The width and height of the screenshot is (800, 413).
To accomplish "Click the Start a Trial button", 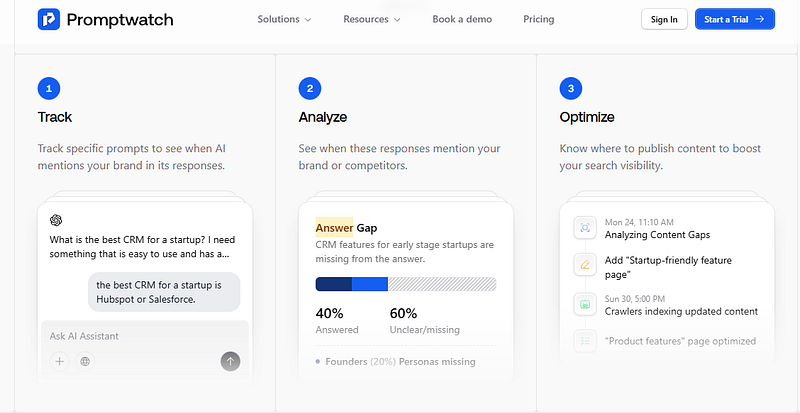I will click(x=735, y=19).
